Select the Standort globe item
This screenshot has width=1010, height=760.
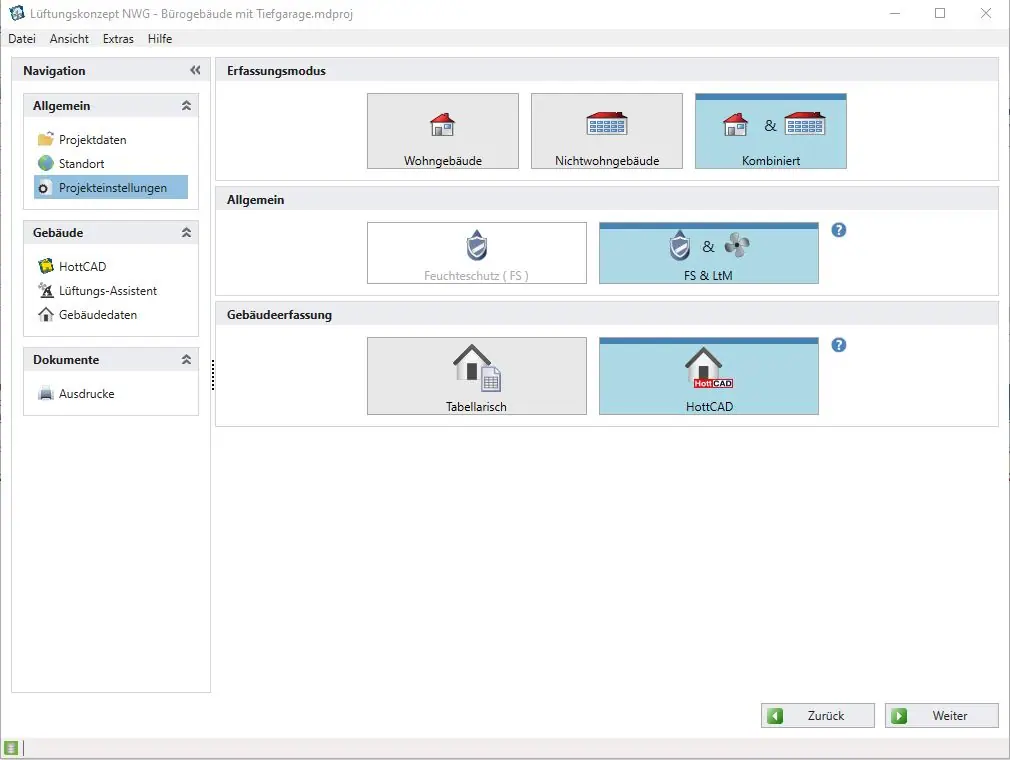pyautogui.click(x=80, y=164)
